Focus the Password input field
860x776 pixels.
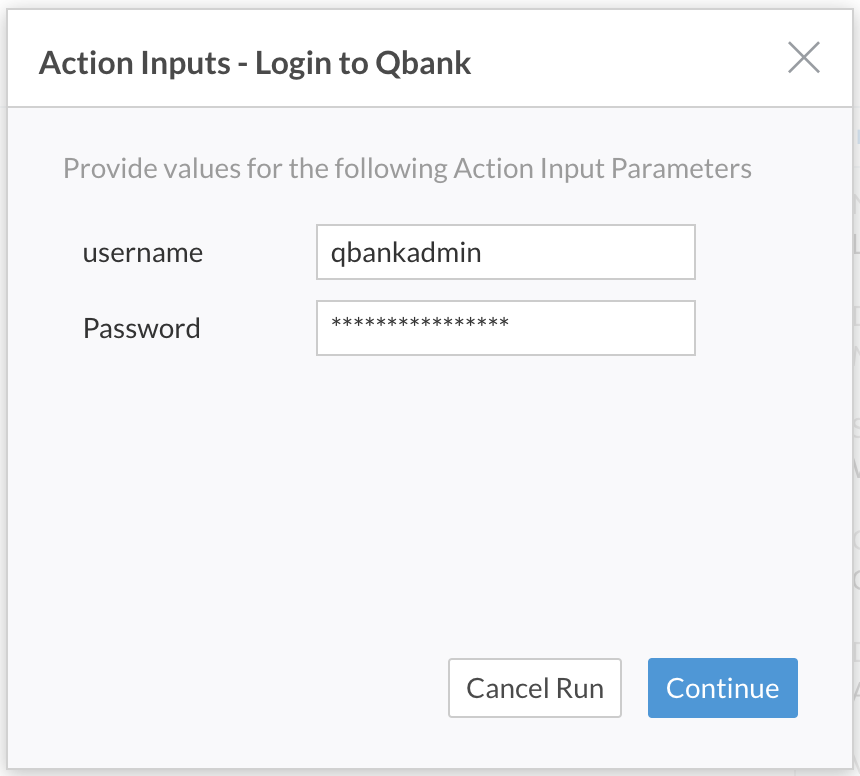click(506, 328)
